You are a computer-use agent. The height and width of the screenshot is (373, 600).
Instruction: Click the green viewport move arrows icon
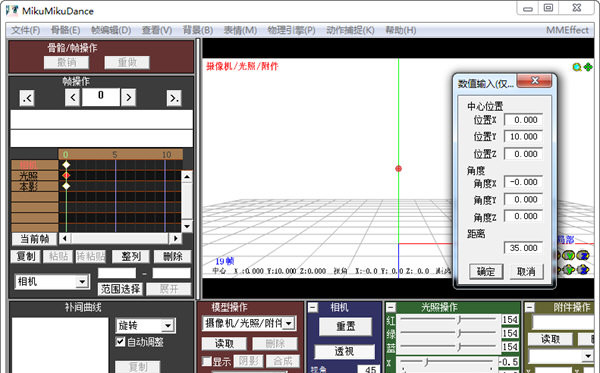588,67
